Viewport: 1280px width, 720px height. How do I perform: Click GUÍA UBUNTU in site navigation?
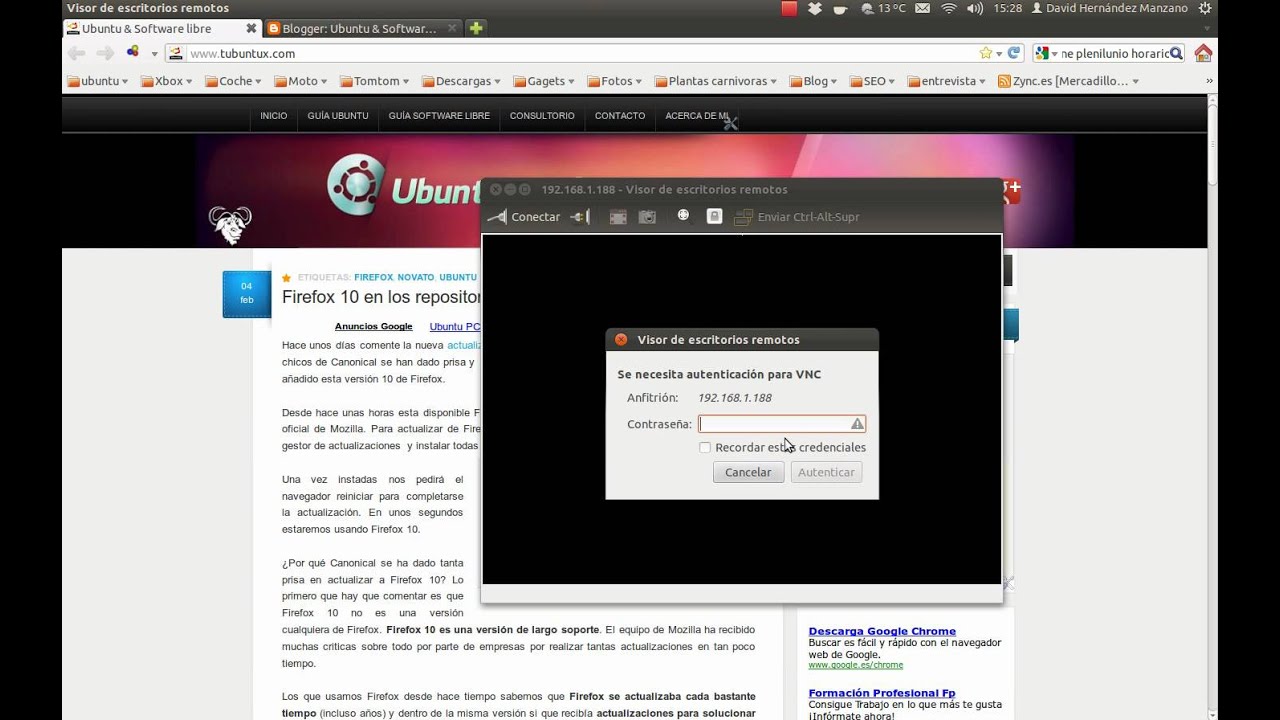(x=338, y=116)
